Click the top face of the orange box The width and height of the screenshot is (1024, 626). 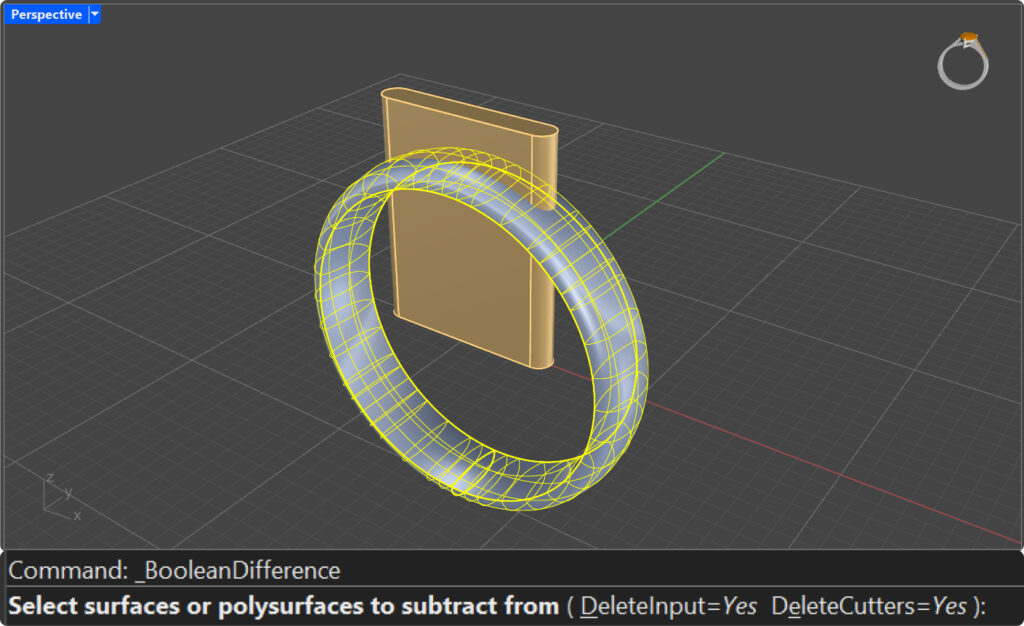tap(468, 111)
